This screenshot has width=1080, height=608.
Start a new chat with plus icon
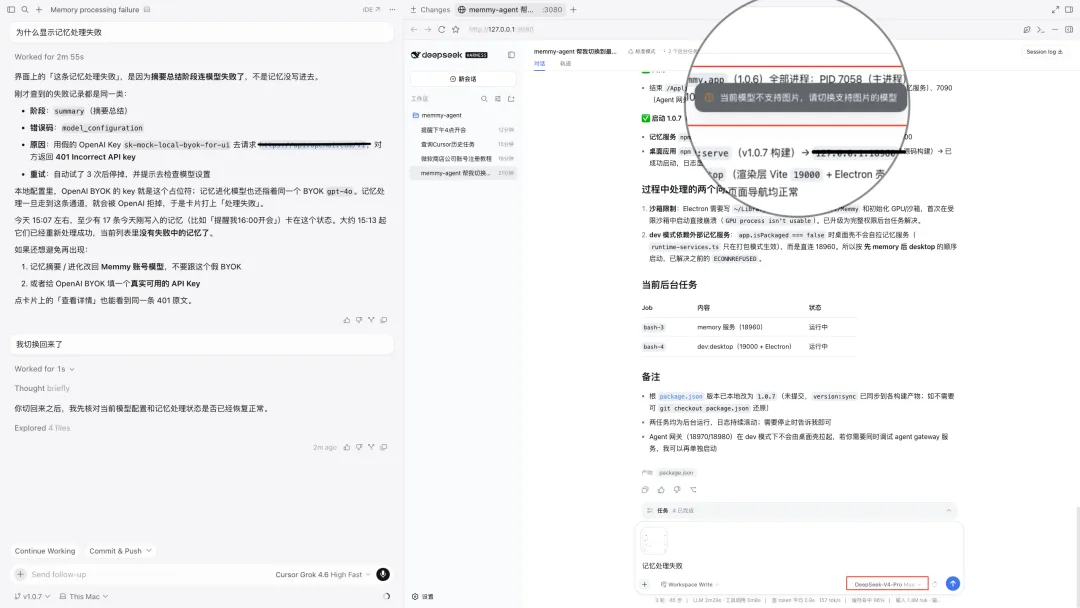(x=39, y=10)
